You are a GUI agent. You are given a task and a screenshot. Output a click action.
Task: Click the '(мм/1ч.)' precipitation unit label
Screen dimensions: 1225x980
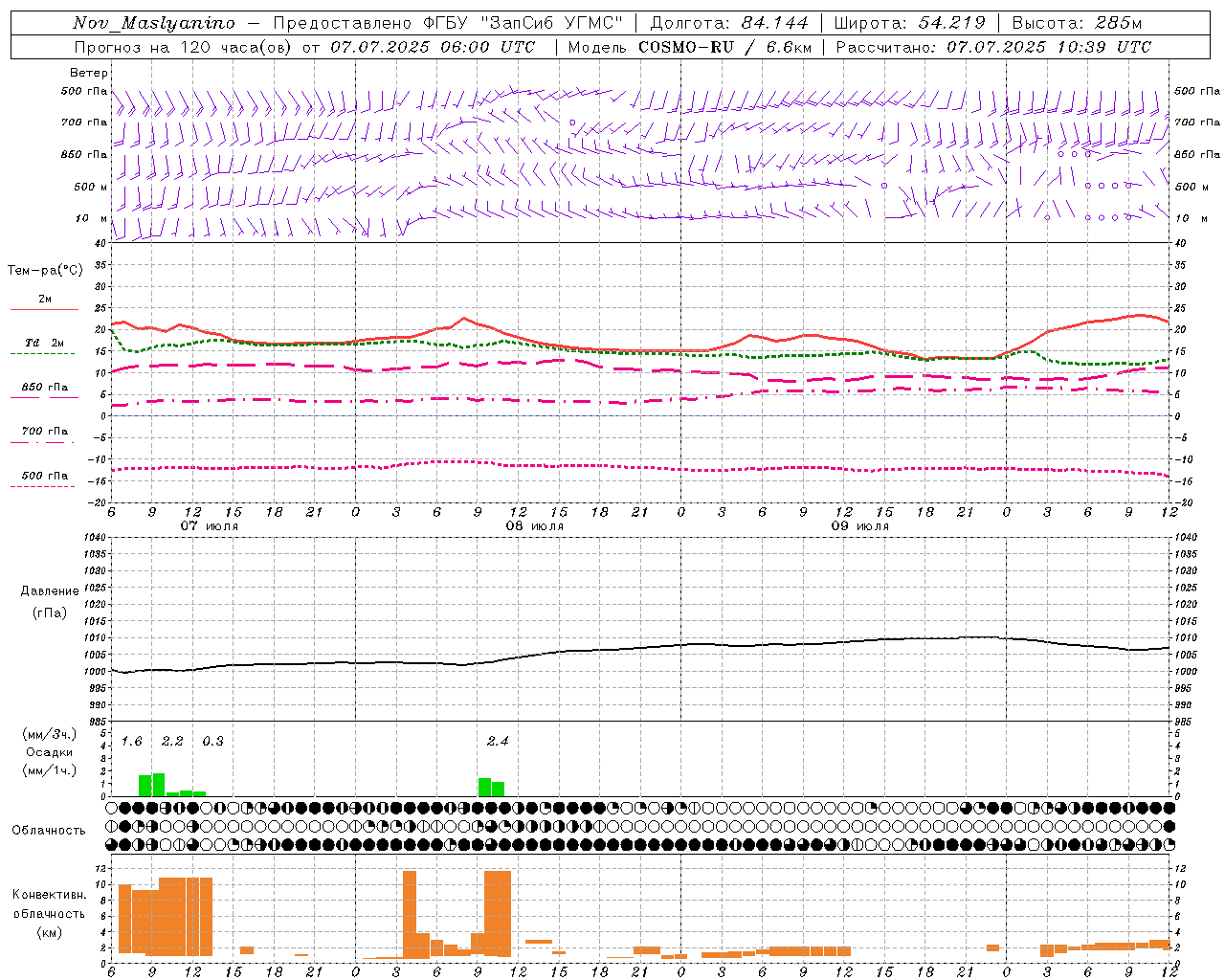tap(50, 770)
